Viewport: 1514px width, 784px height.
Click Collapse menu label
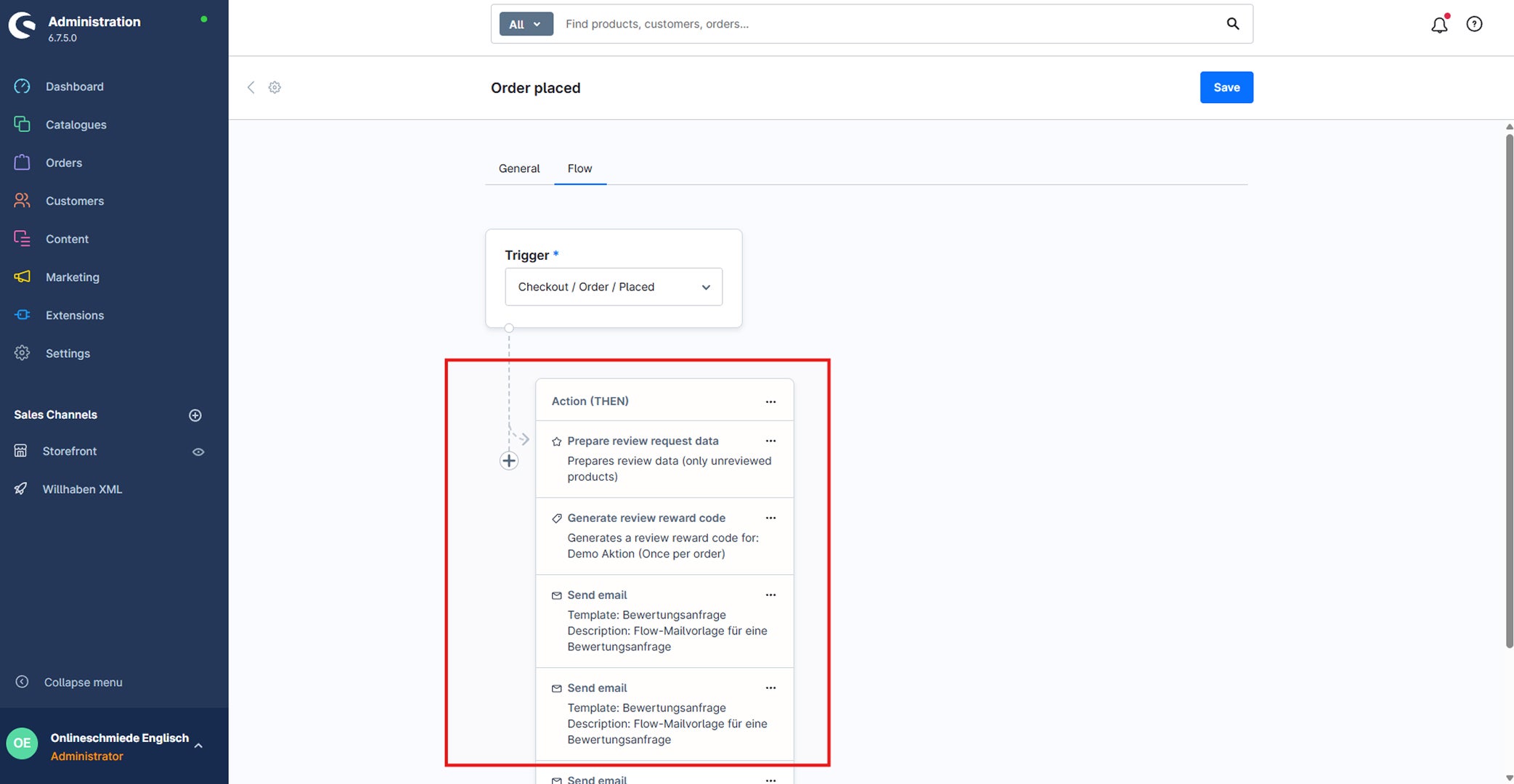pos(84,682)
